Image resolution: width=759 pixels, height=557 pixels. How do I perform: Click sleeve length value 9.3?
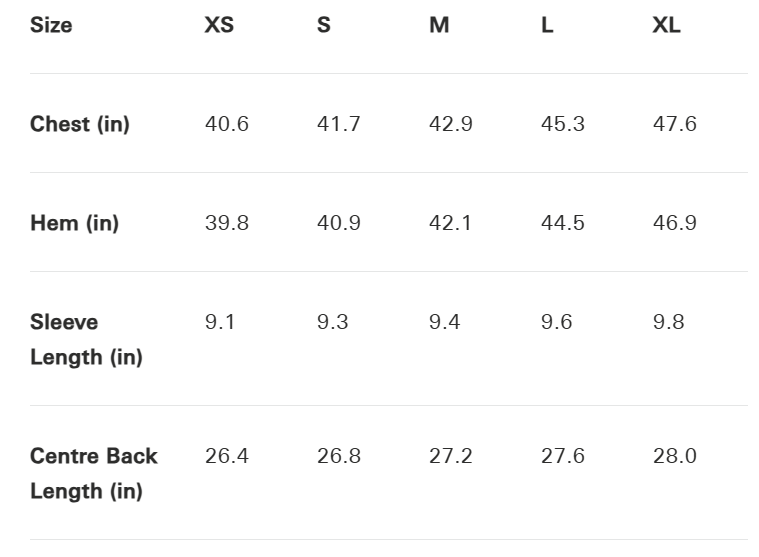(333, 322)
